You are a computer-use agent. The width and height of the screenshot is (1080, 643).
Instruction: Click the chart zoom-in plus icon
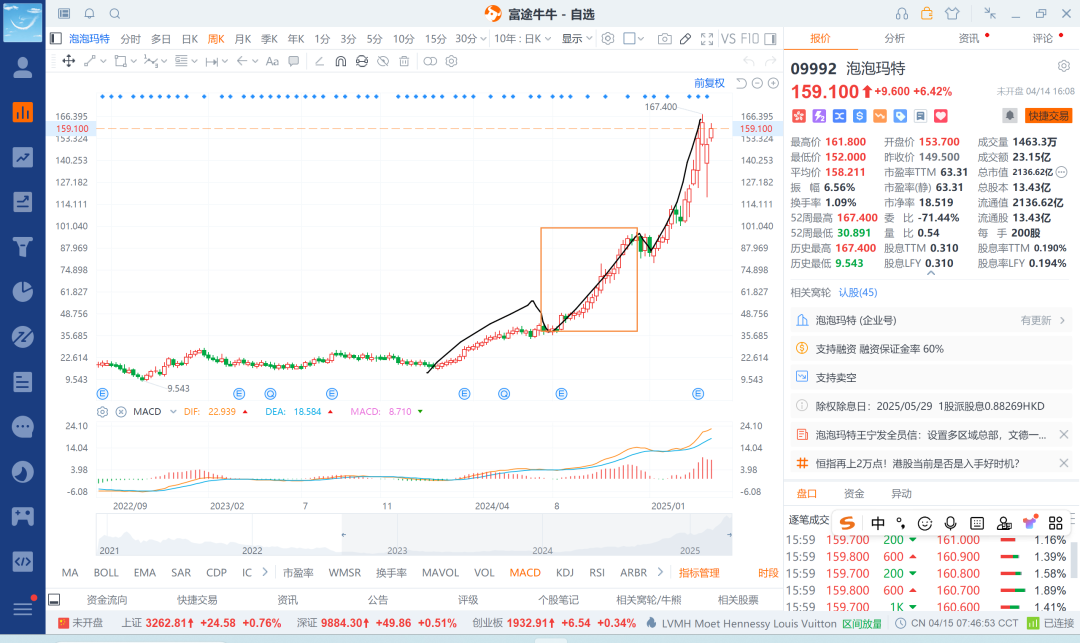pyautogui.click(x=773, y=83)
